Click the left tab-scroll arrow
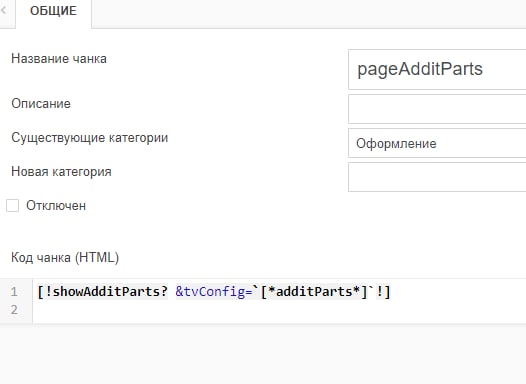The height and width of the screenshot is (384, 526). [3, 10]
